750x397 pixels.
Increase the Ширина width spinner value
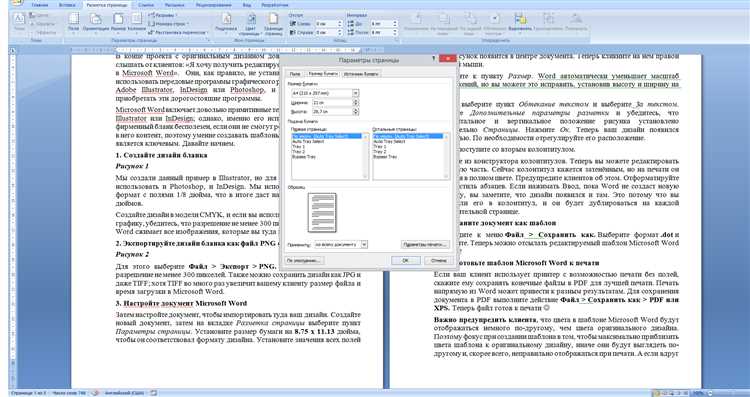355,101
